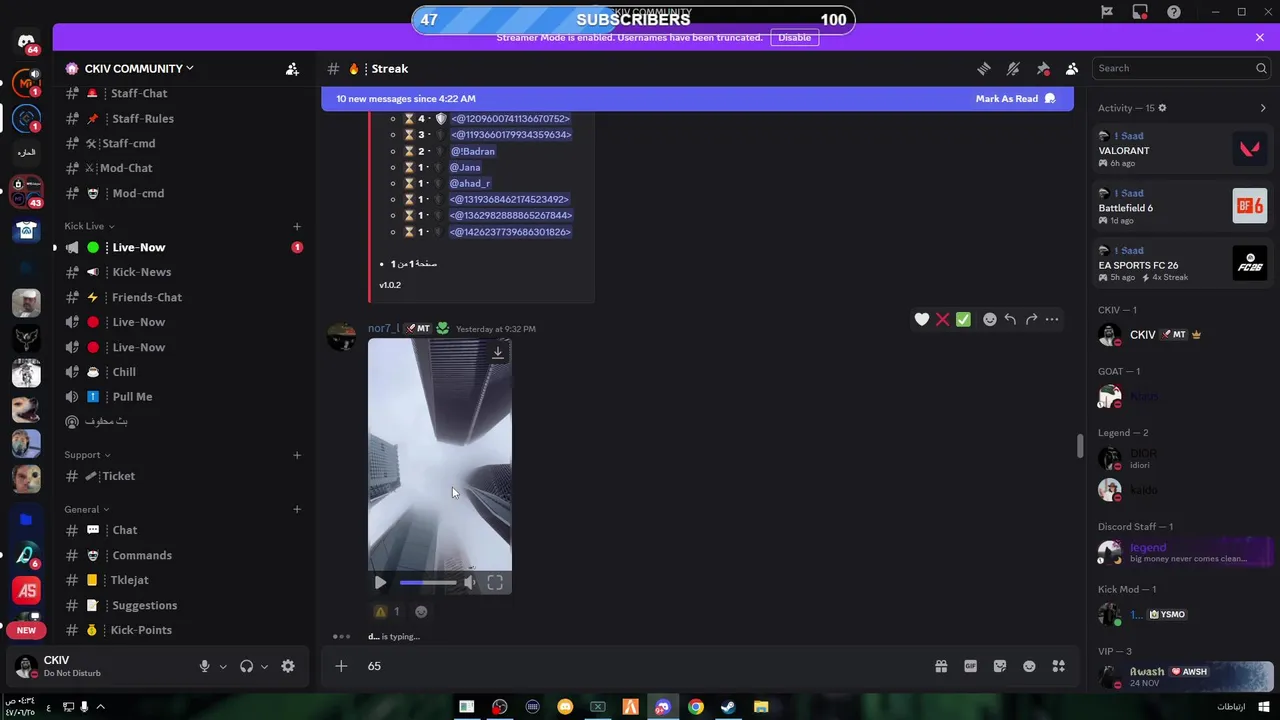Mark new messages as read

(1015, 99)
